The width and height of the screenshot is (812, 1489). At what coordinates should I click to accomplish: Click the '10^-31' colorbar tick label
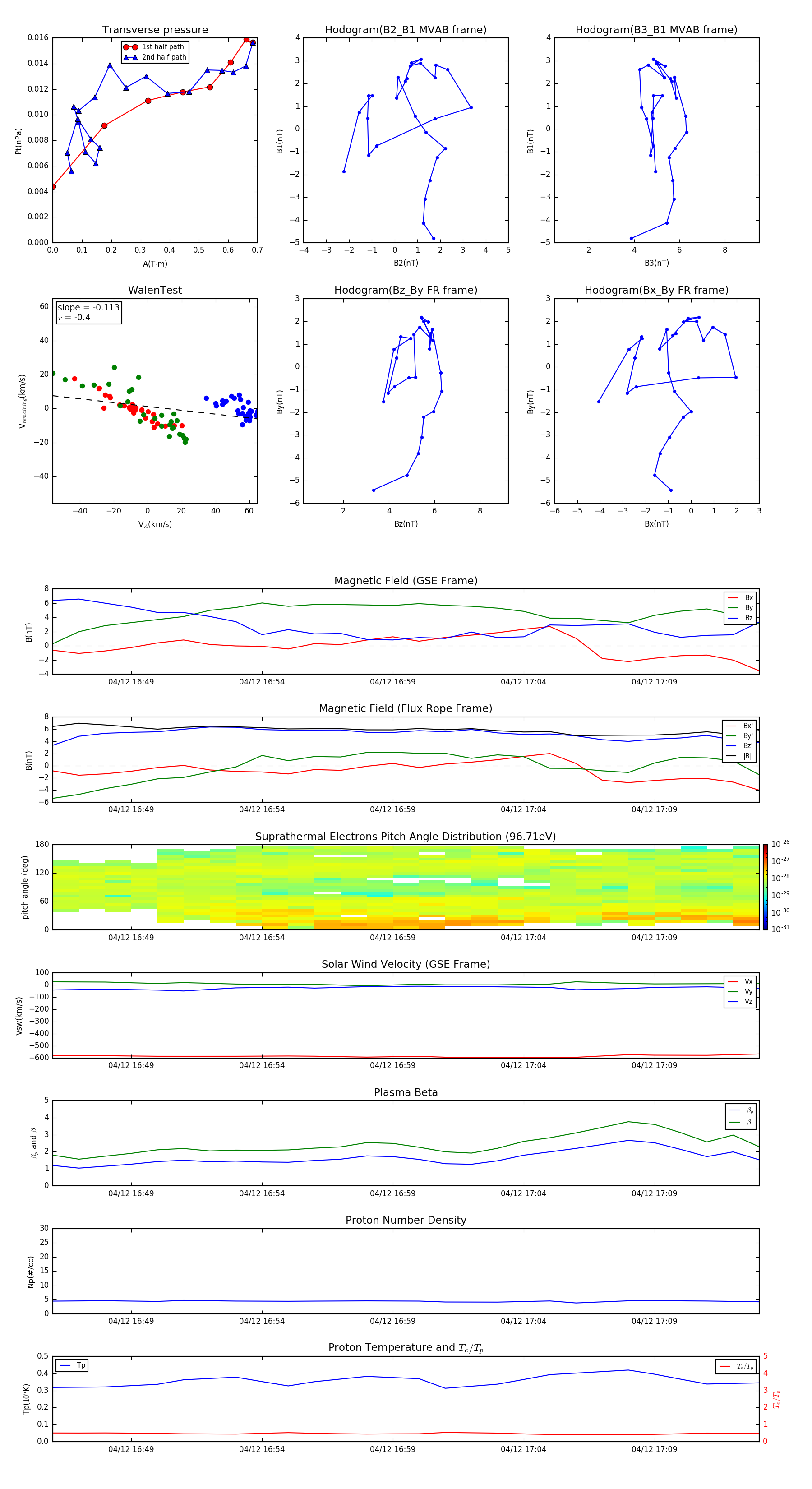(780, 929)
